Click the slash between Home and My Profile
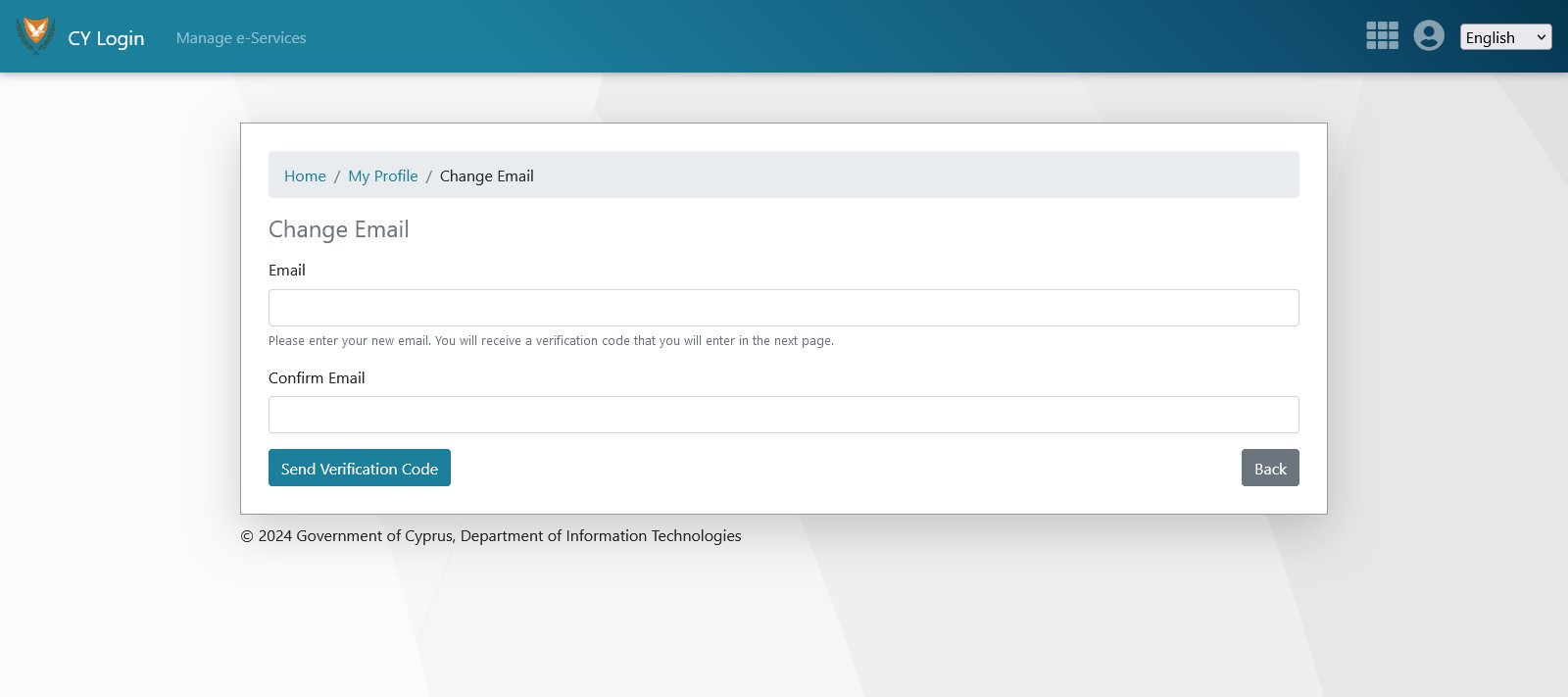 pos(337,176)
